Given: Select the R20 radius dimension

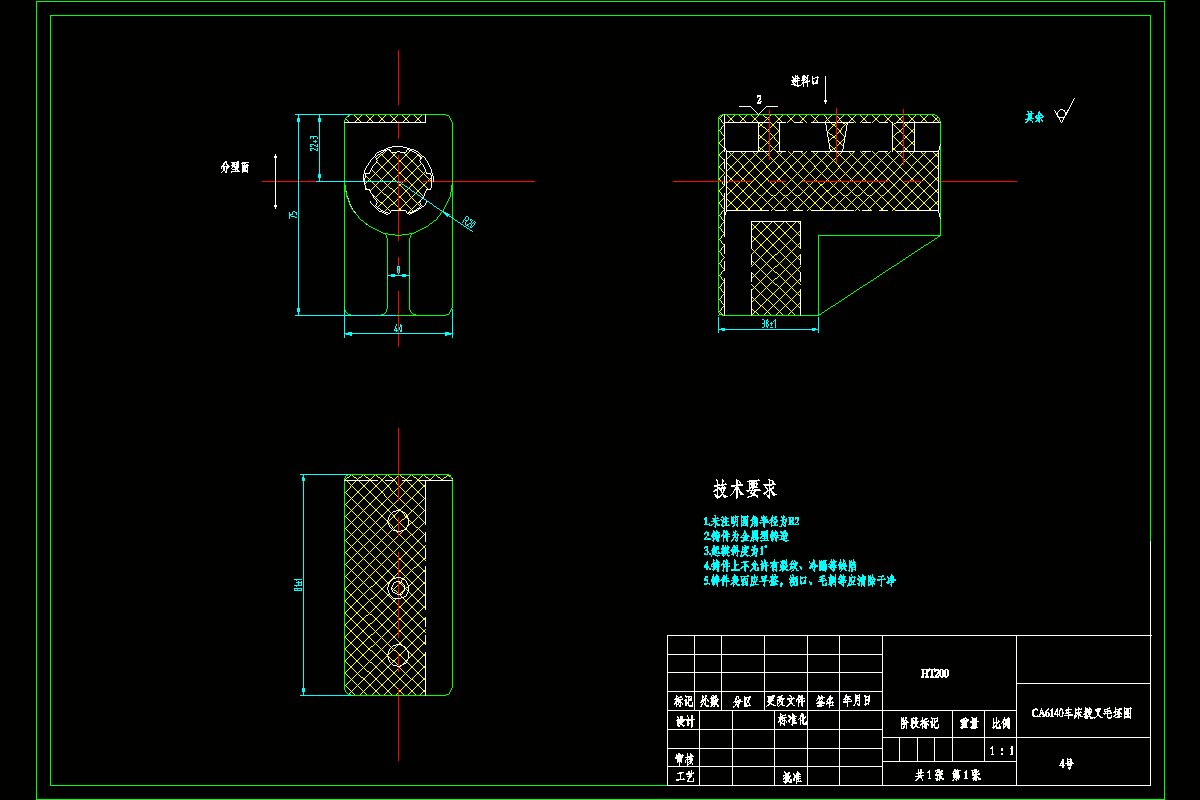Looking at the screenshot, I should tap(468, 222).
